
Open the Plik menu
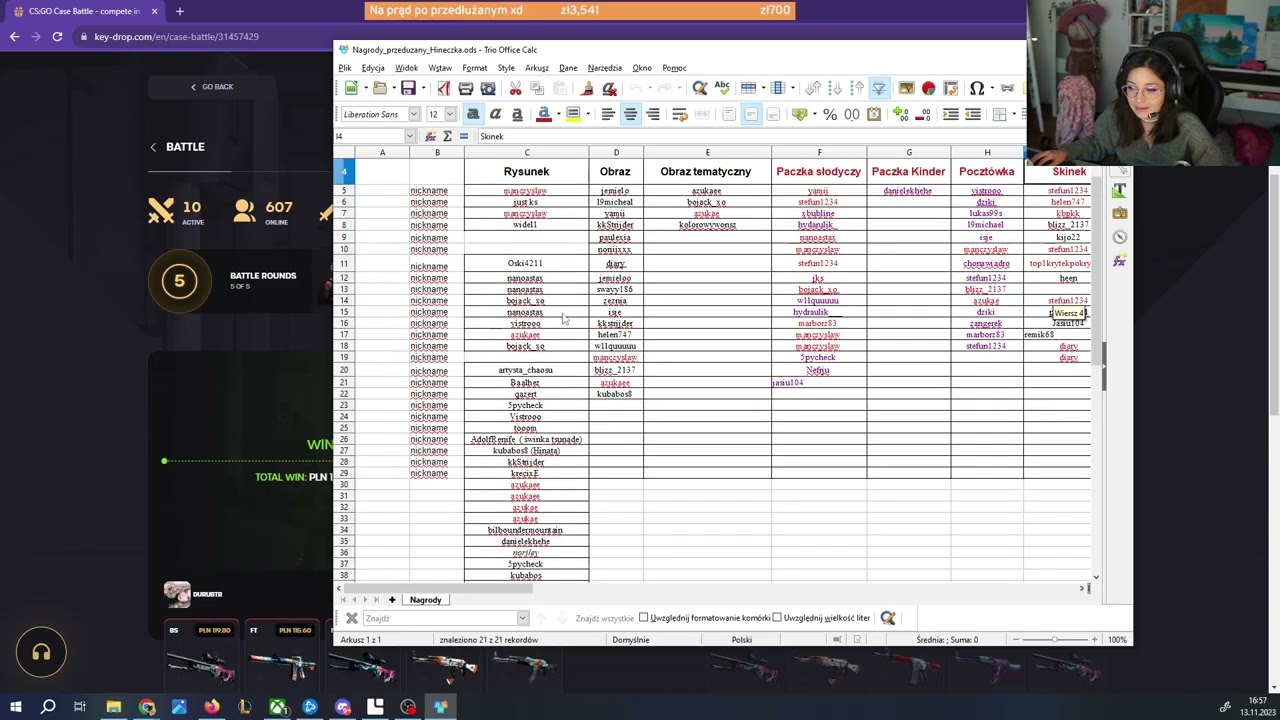[x=345, y=68]
